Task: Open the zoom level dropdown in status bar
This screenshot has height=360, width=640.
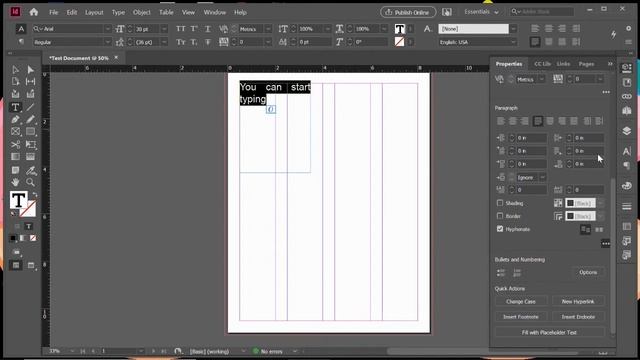Action: pyautogui.click(x=72, y=351)
